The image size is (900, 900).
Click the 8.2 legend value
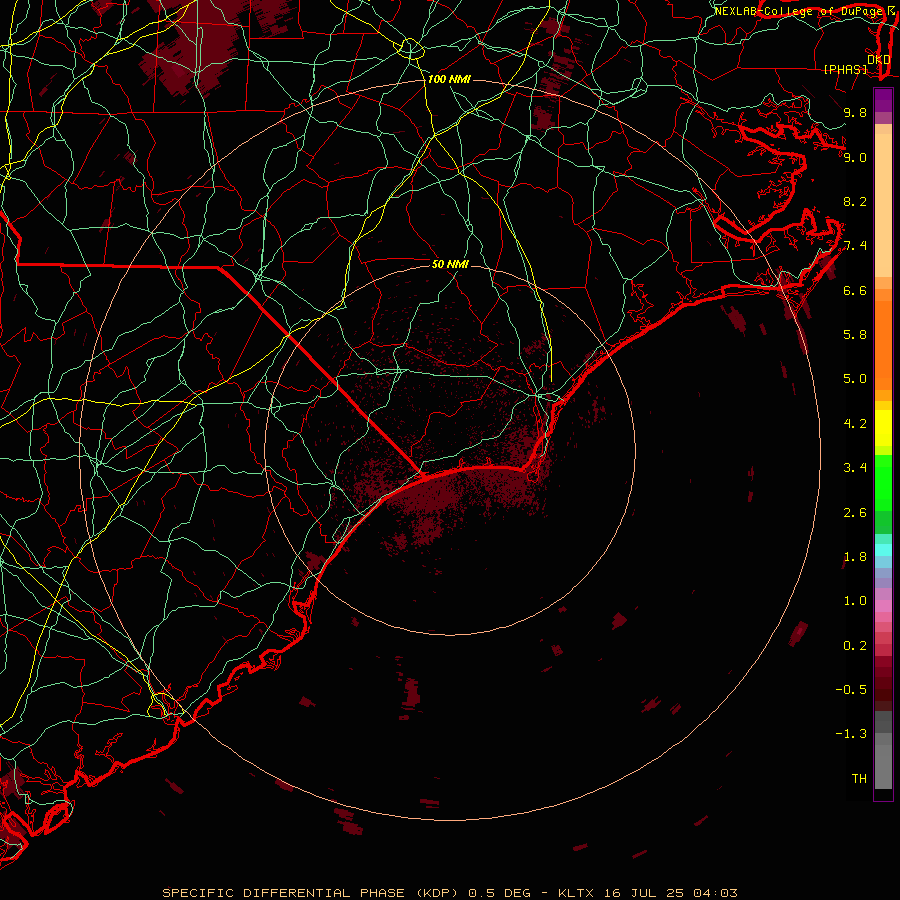(855, 201)
